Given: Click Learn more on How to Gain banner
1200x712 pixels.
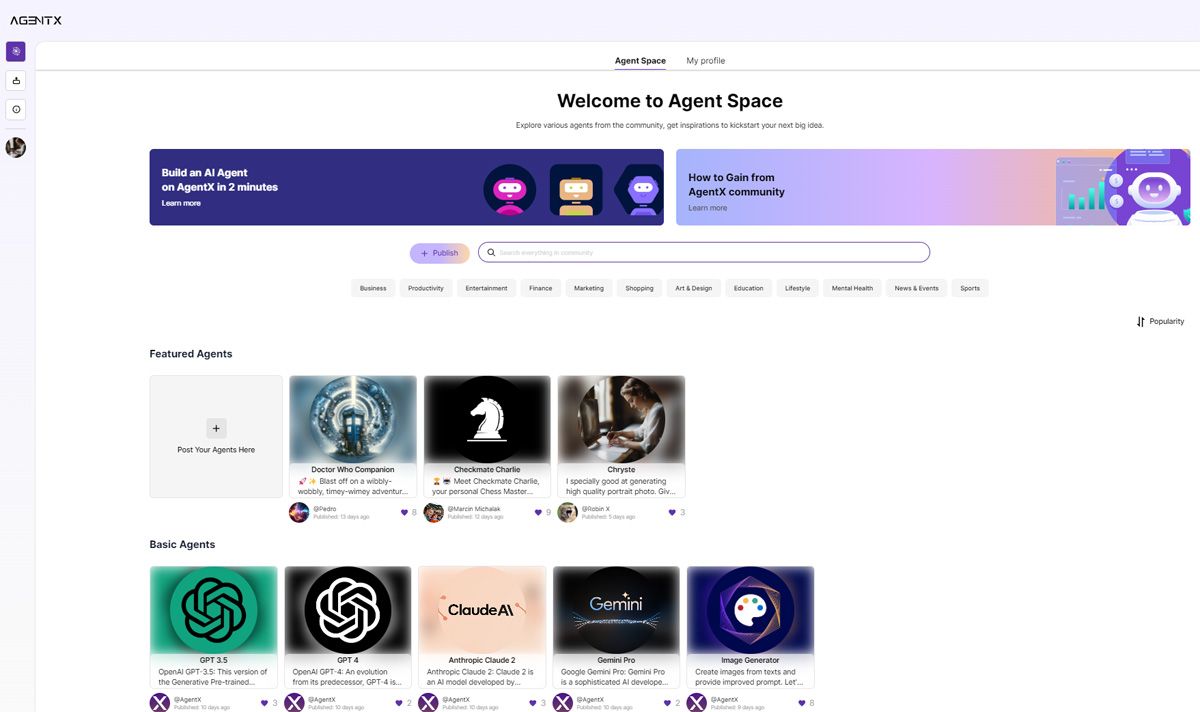Looking at the screenshot, I should click(x=708, y=208).
